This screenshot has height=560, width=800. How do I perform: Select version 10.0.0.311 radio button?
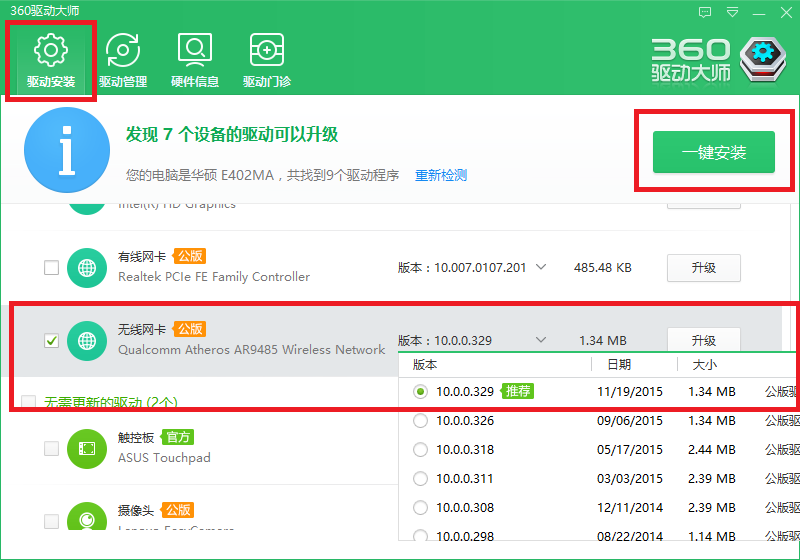(x=420, y=479)
